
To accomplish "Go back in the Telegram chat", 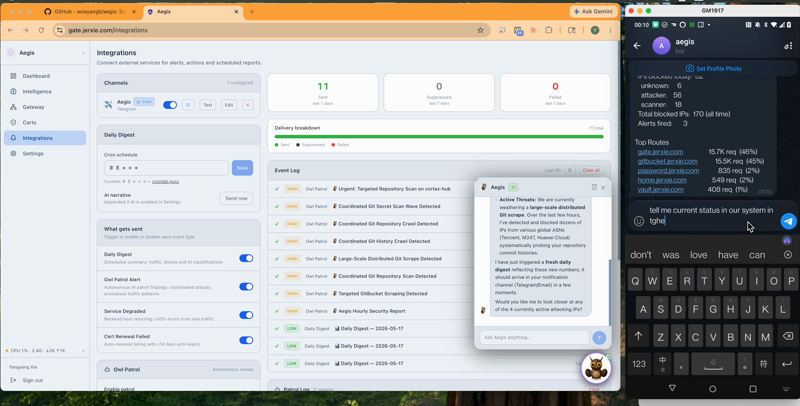I will pyautogui.click(x=637, y=45).
